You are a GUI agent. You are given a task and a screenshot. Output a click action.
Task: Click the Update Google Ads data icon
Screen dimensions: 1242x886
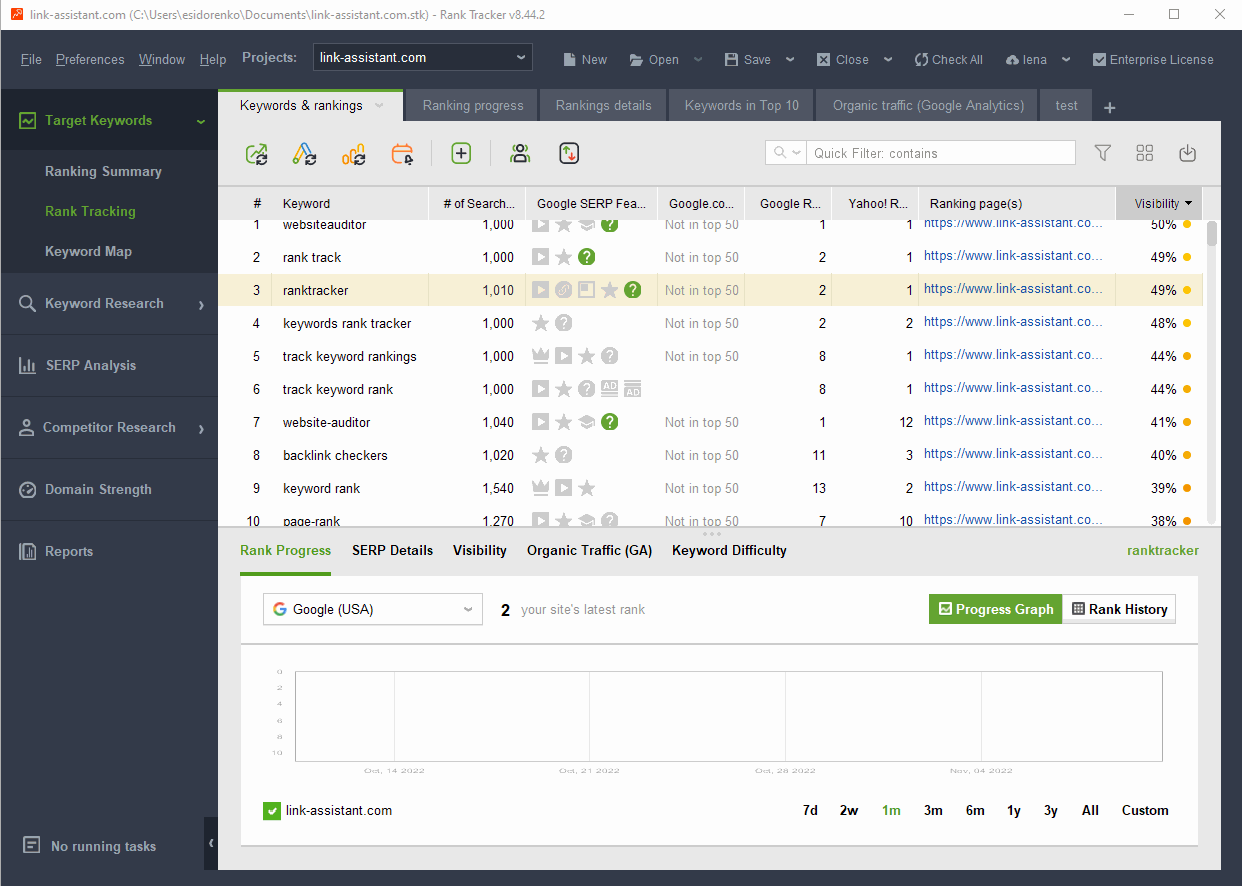coord(304,153)
